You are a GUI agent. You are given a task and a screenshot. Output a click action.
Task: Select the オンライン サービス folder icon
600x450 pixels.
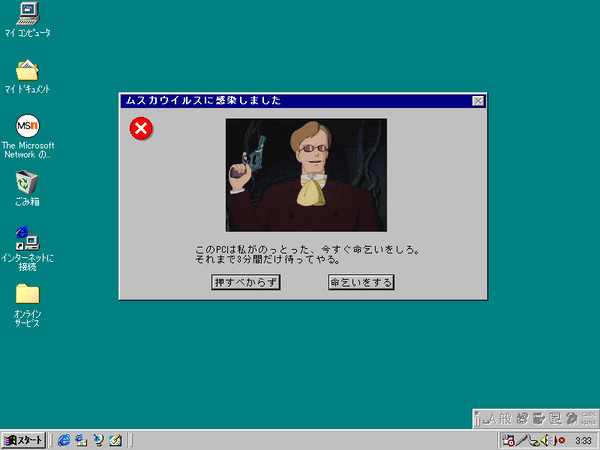[28, 305]
